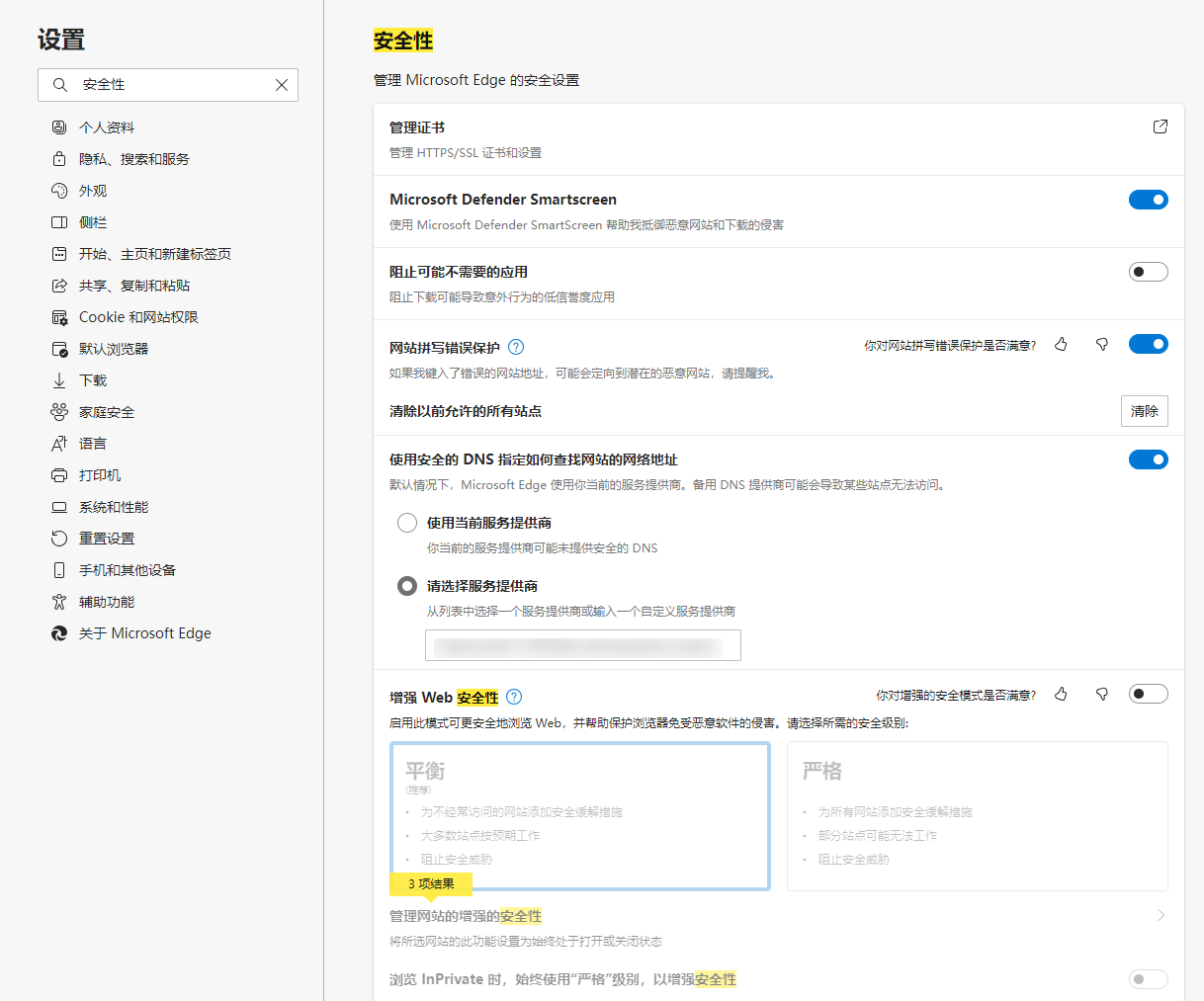Select 使用当前服务提供商 radio button
This screenshot has width=1204, height=1001.
tap(407, 523)
